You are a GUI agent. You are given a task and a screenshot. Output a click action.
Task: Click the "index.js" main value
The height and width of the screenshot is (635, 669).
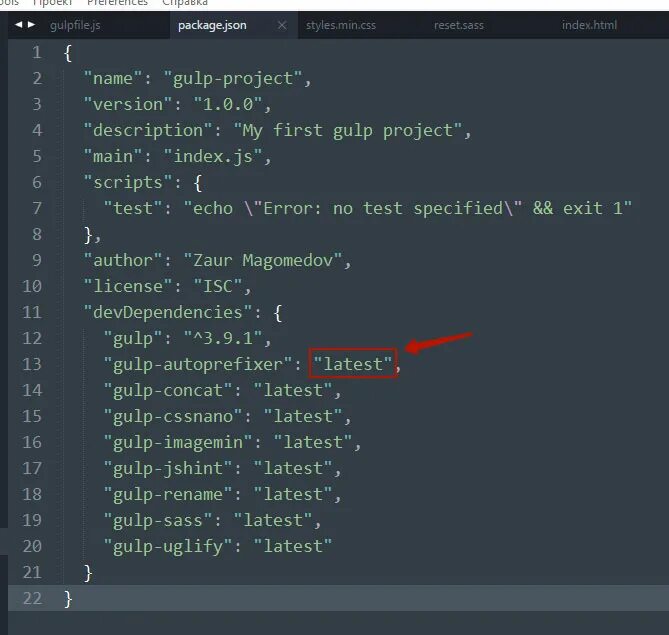[213, 157]
